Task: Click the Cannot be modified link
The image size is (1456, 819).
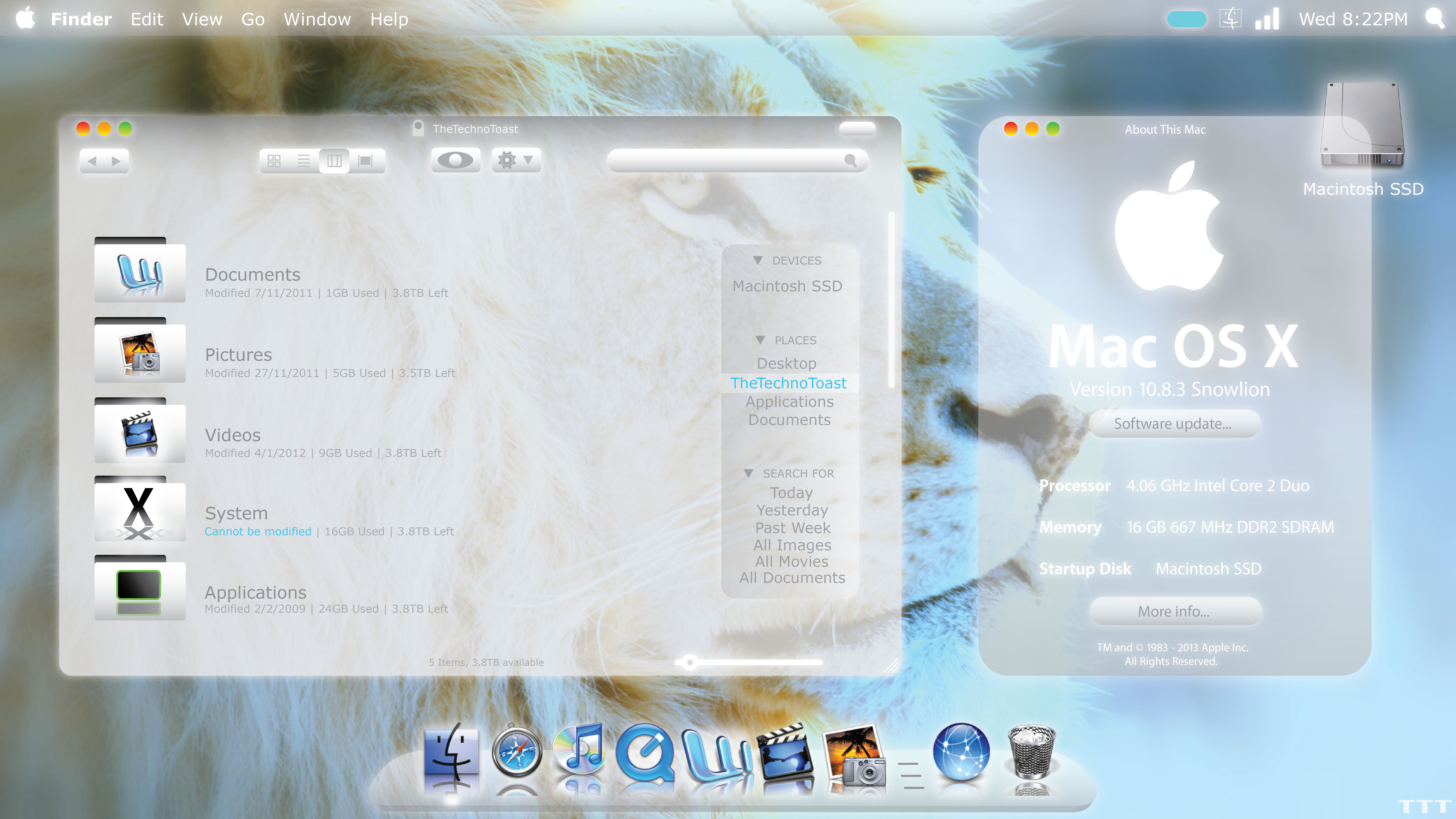Action: (258, 531)
